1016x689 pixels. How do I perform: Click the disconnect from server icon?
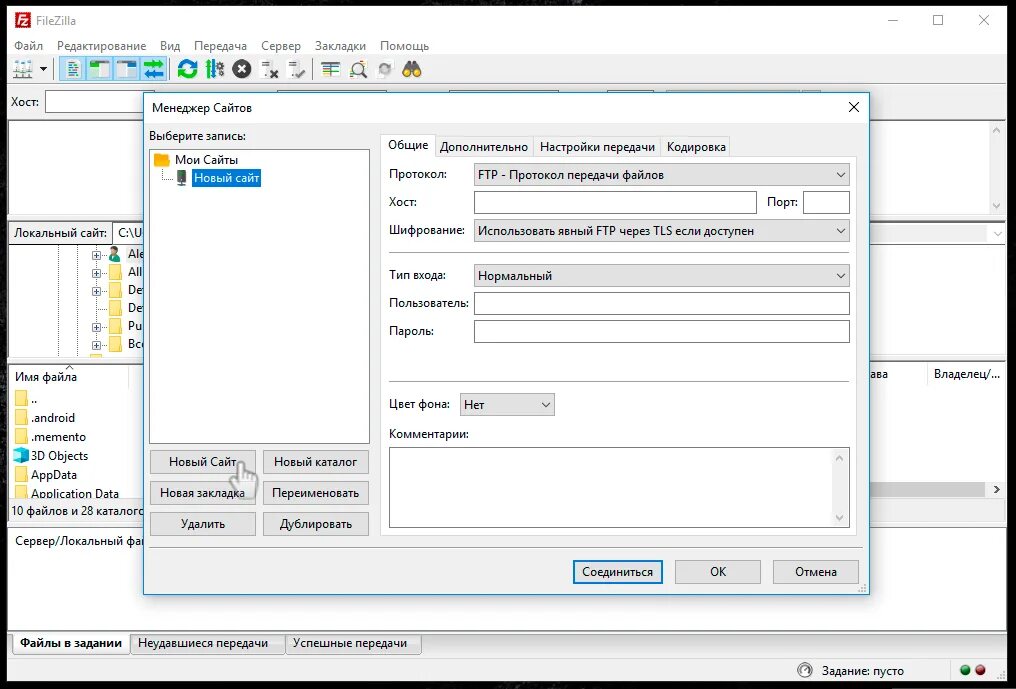coord(269,69)
